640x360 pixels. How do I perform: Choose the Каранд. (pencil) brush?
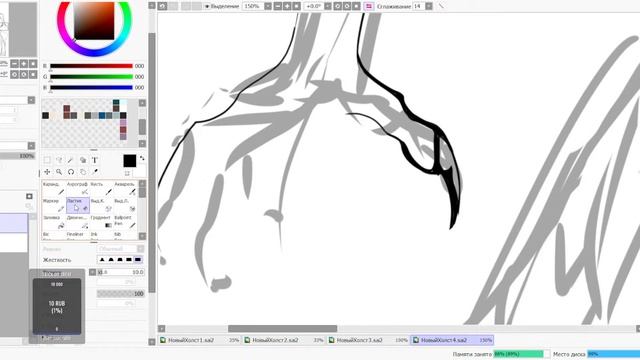click(x=54, y=189)
